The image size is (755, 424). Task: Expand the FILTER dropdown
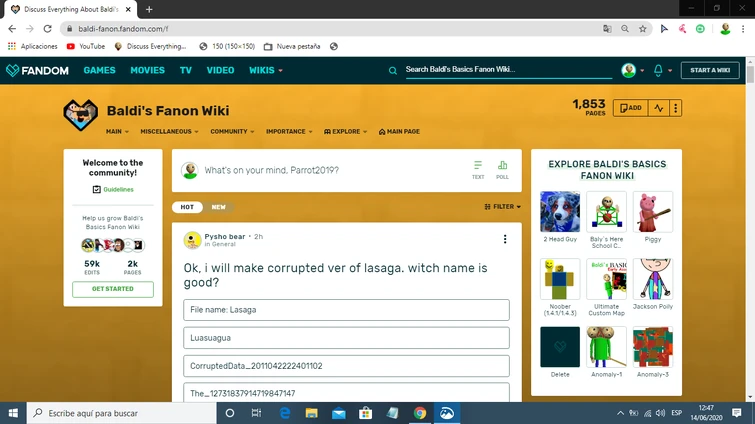tap(502, 206)
